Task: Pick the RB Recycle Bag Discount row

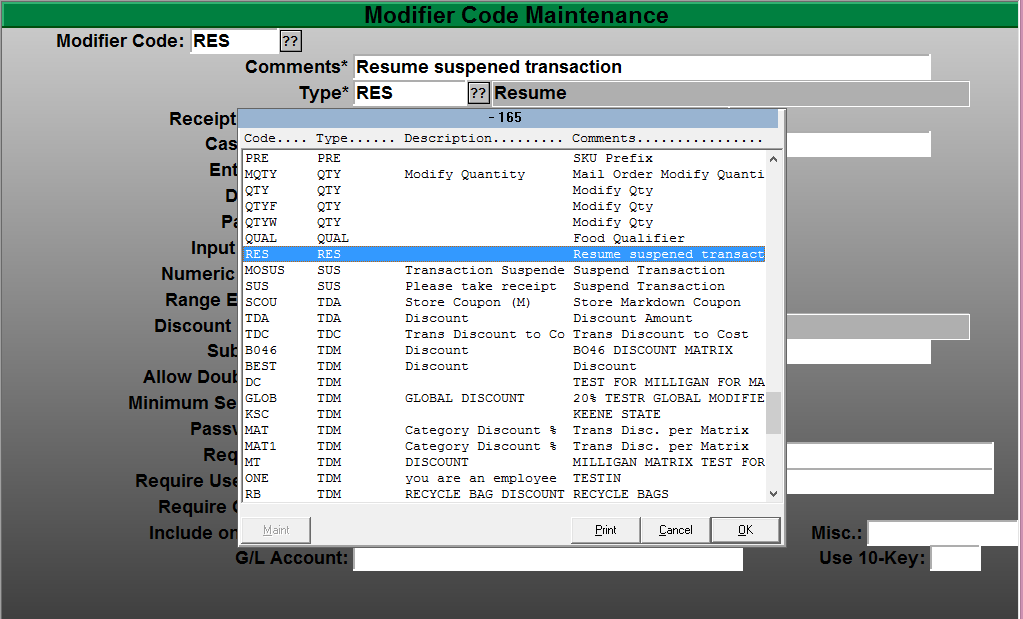Action: pos(504,494)
